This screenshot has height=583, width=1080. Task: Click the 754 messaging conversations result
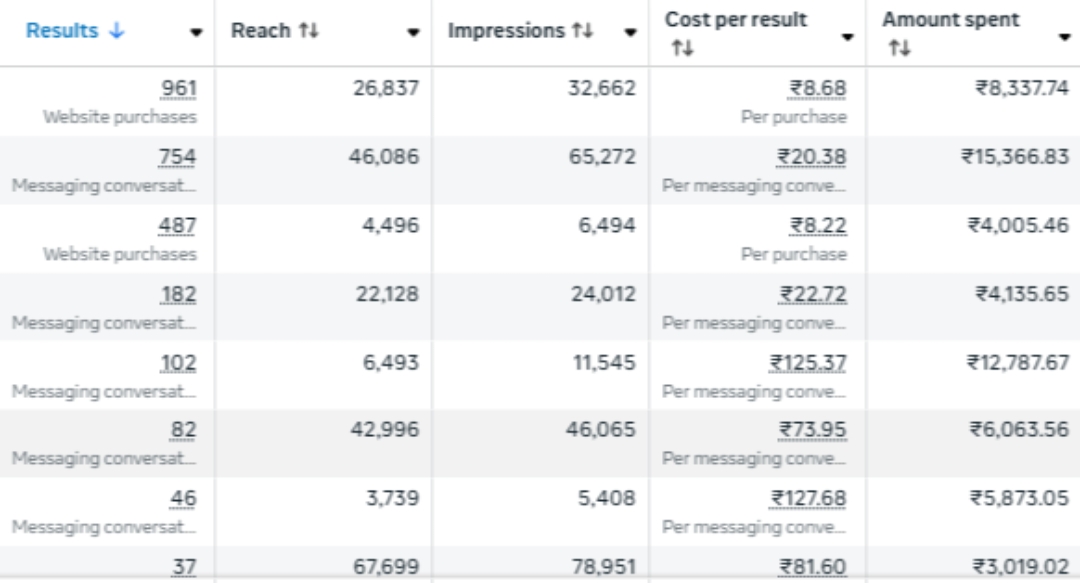pos(177,157)
